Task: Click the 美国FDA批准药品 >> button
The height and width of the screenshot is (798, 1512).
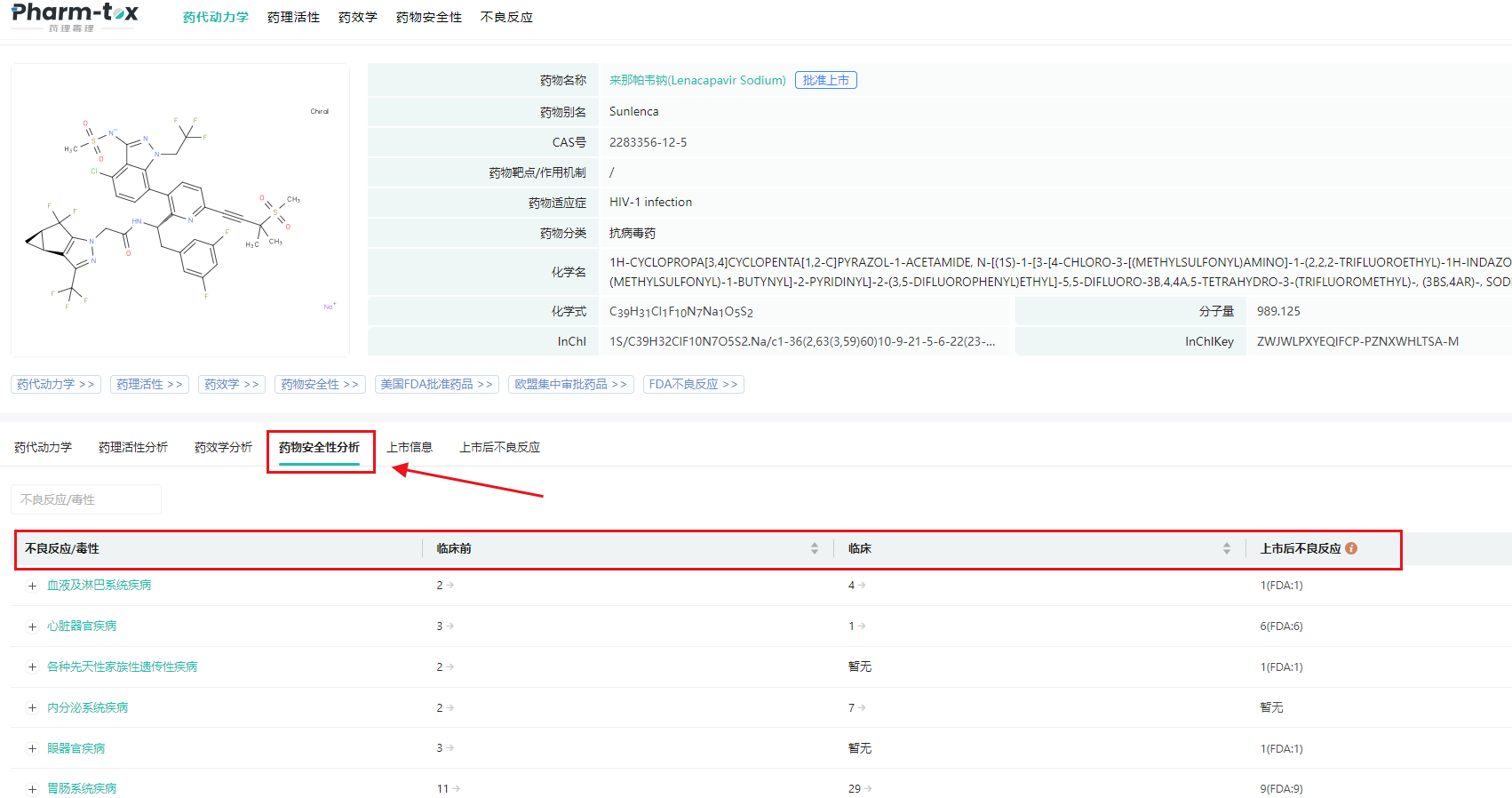Action: (x=436, y=384)
